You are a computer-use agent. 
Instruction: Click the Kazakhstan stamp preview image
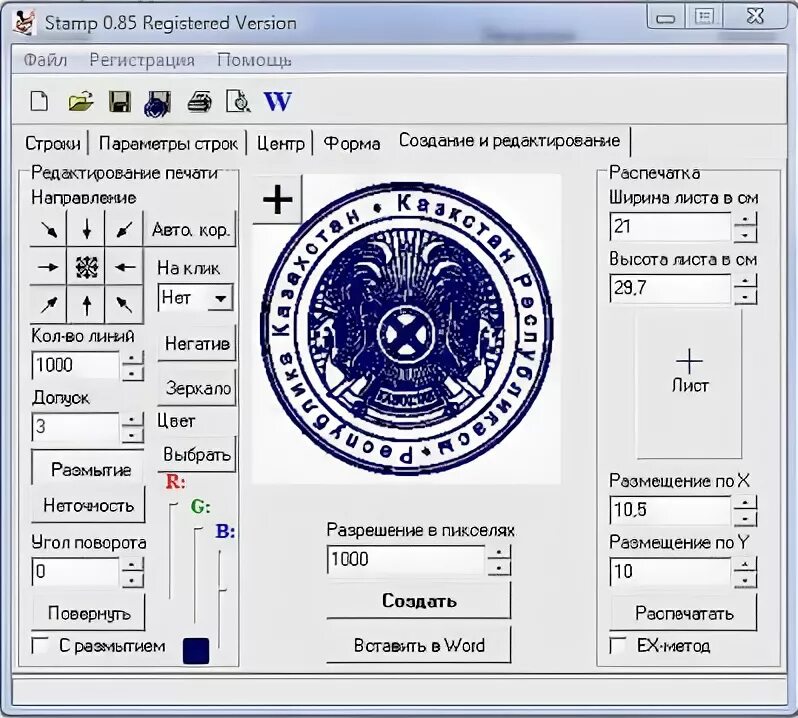click(407, 328)
